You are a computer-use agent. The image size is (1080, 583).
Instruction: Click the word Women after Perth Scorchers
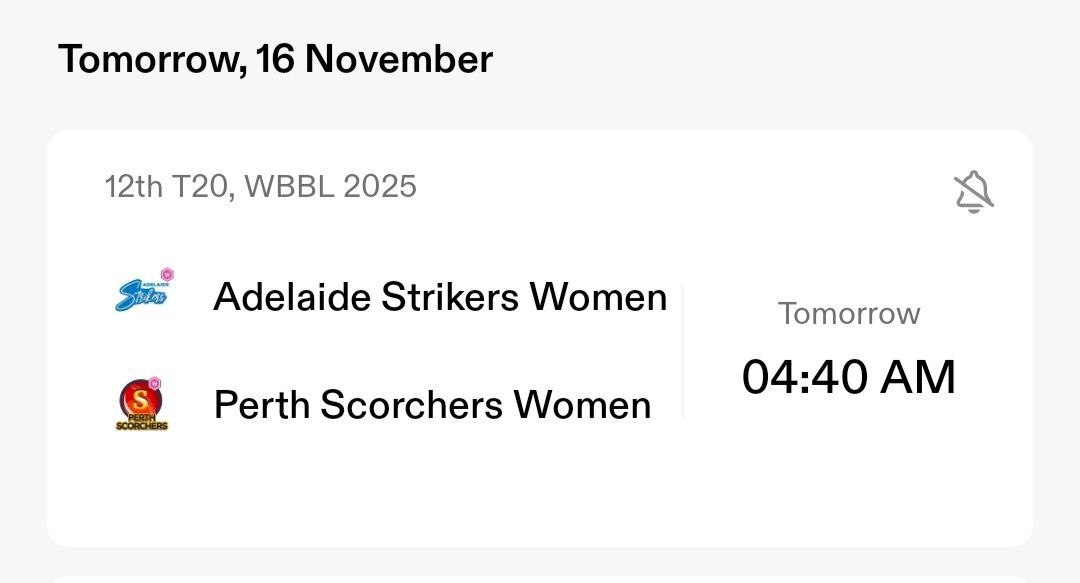click(x=582, y=405)
